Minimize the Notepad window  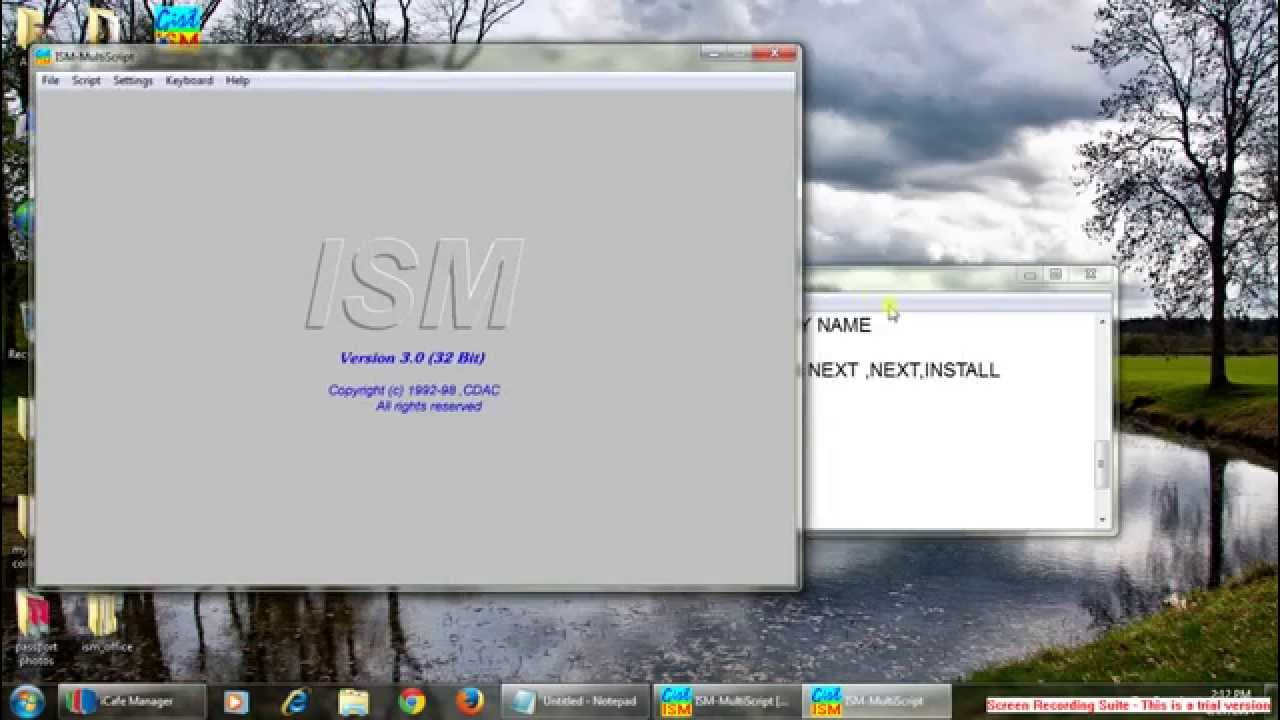[x=1030, y=274]
